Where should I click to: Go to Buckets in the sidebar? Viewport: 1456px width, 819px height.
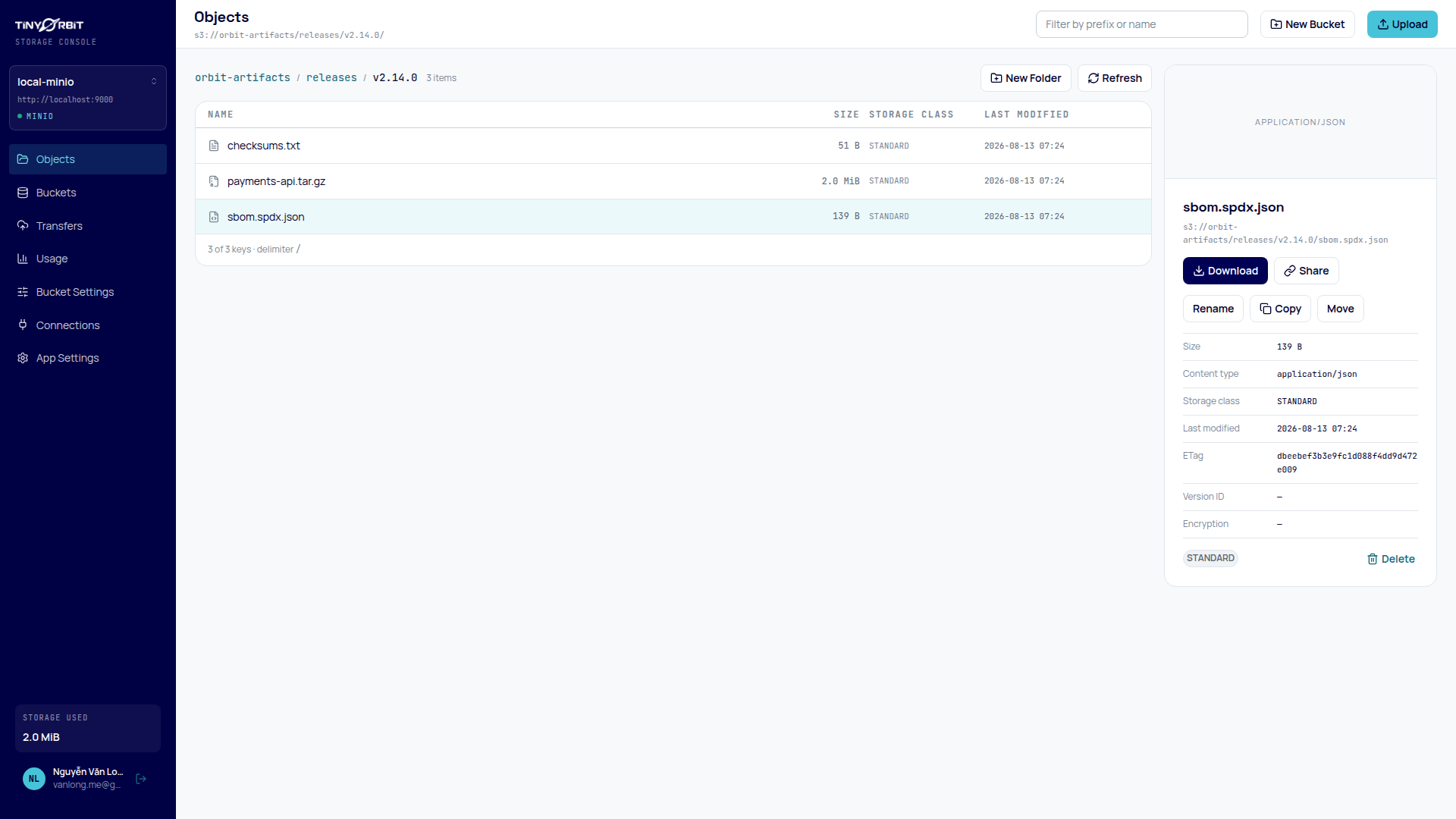pos(88,193)
